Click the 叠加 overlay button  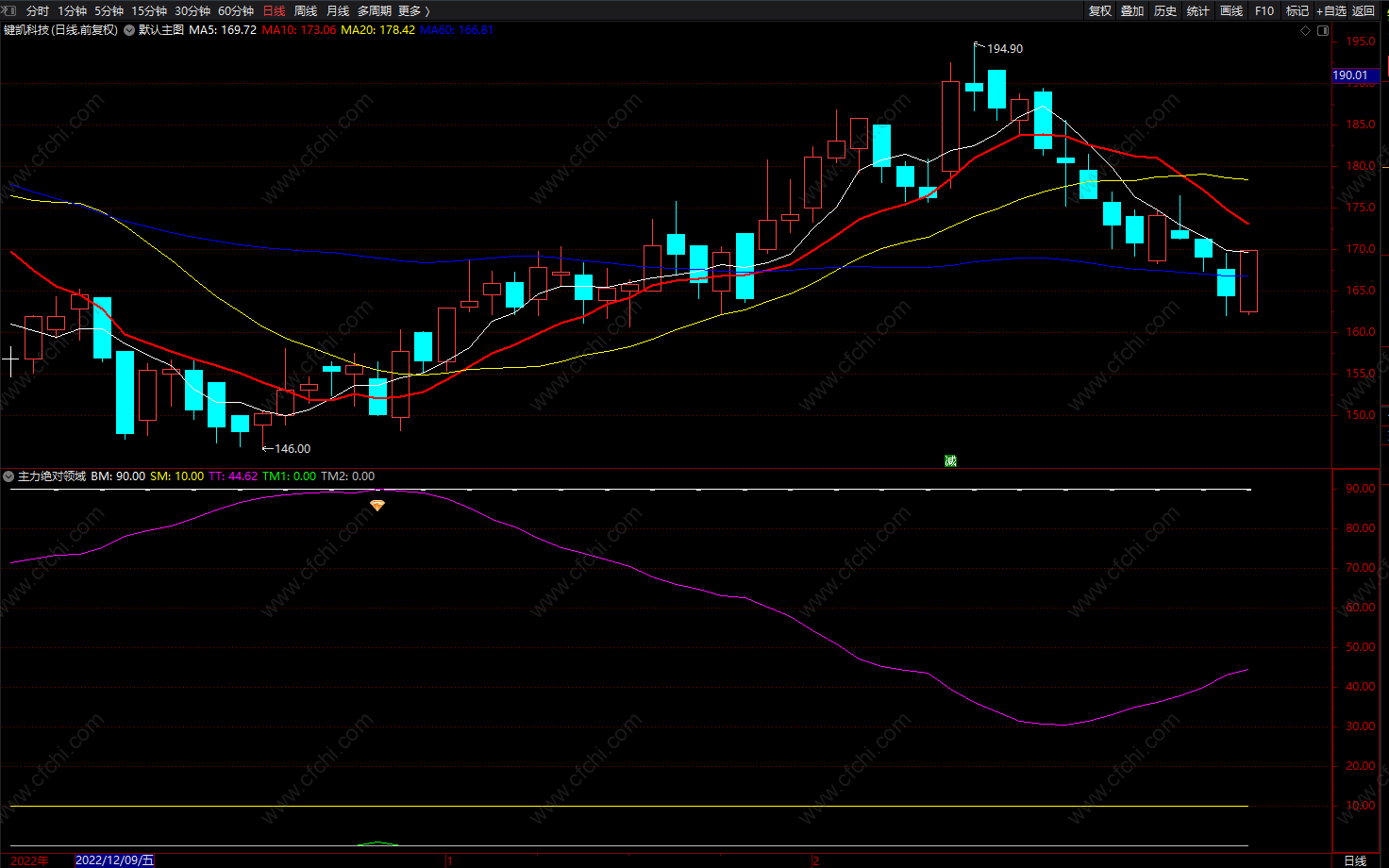1132,11
